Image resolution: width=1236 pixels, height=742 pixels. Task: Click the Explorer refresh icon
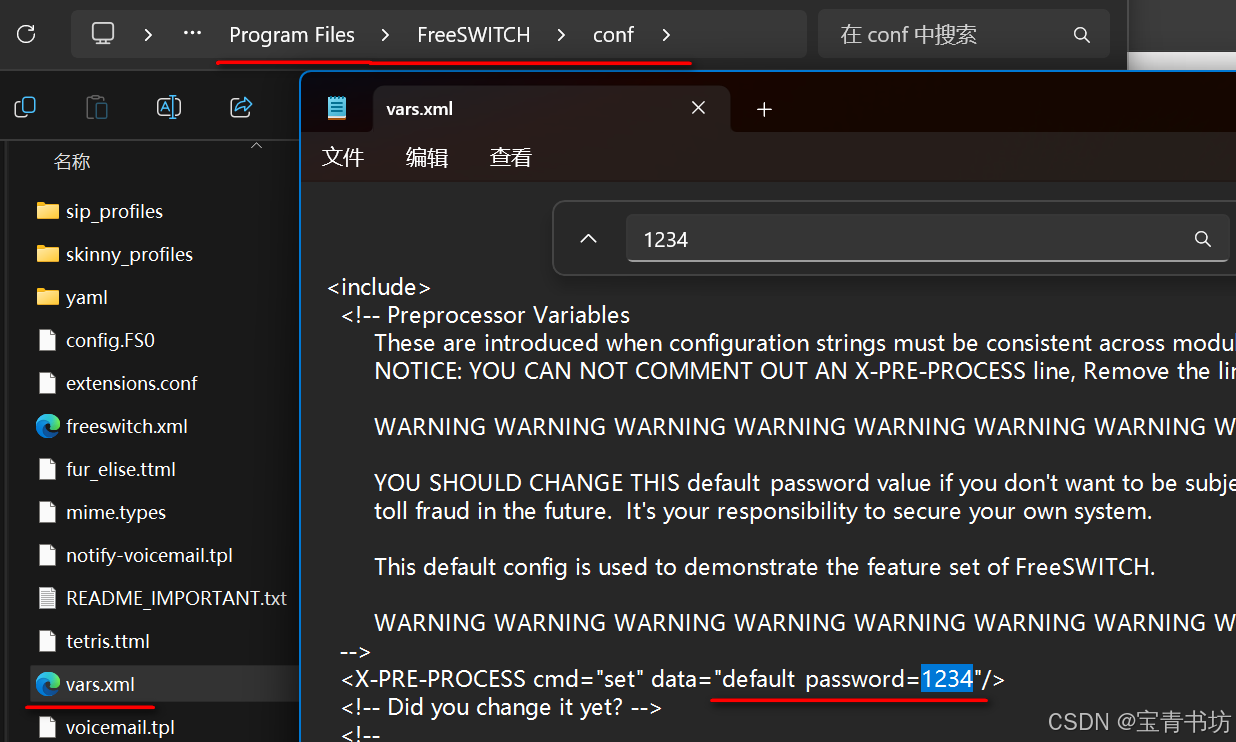[26, 34]
